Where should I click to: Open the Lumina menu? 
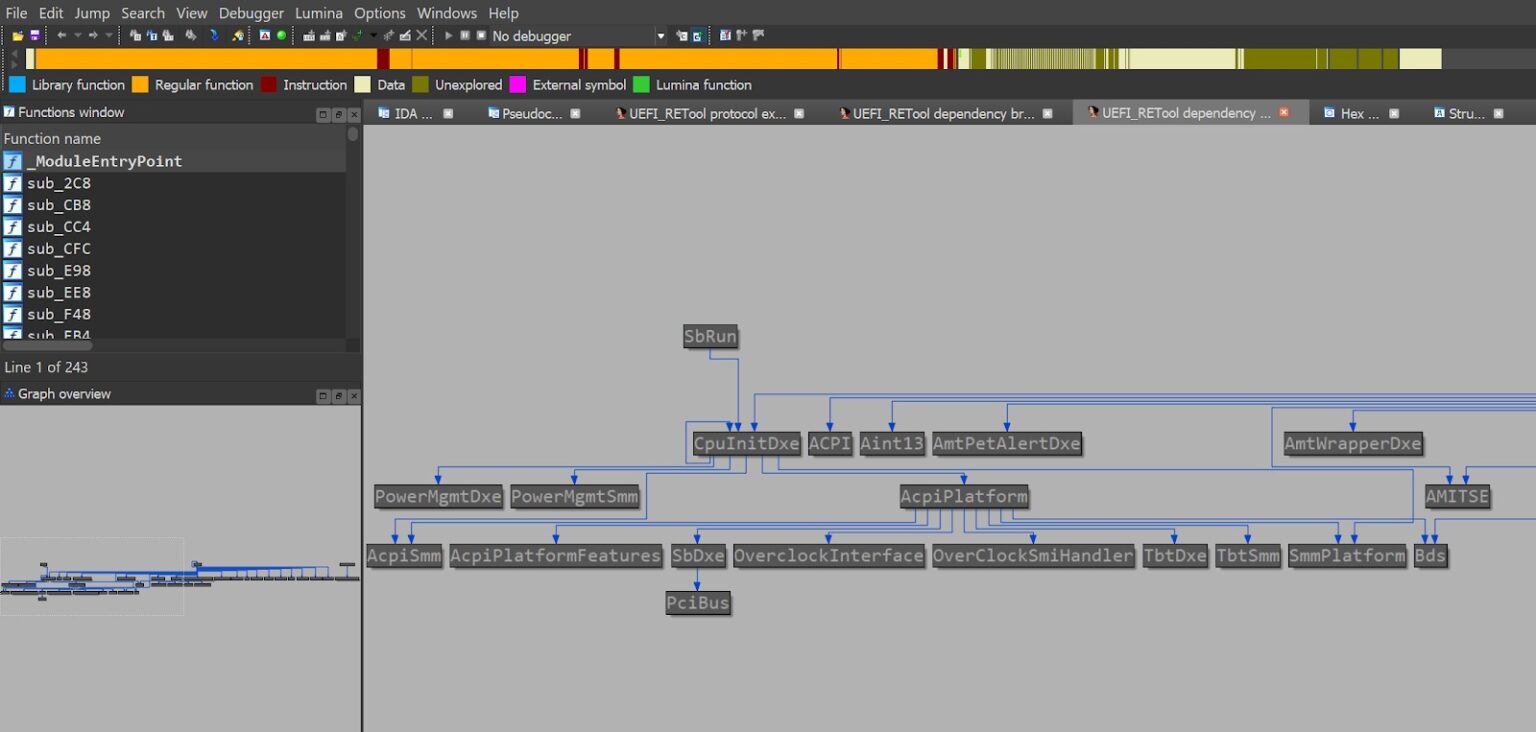tap(318, 13)
